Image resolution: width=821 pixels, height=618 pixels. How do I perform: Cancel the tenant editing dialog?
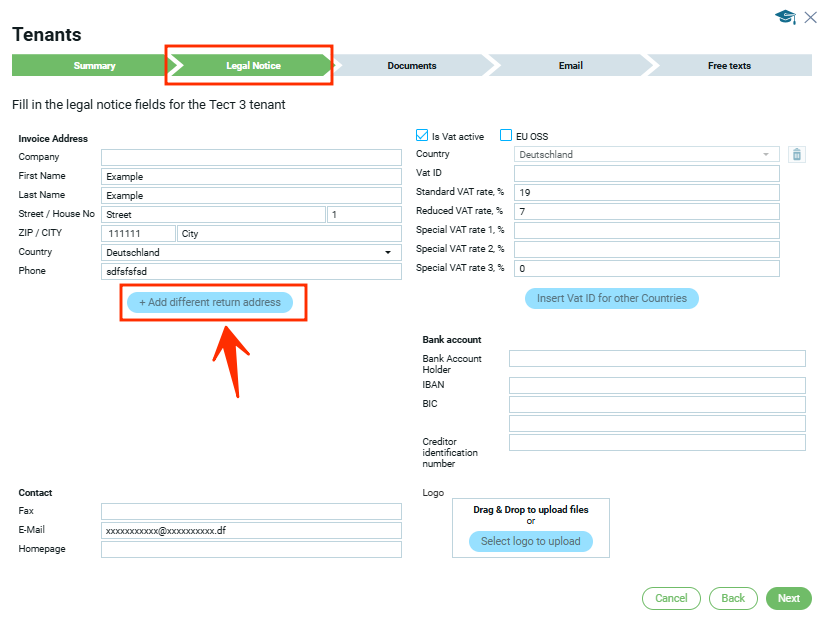pos(671,598)
